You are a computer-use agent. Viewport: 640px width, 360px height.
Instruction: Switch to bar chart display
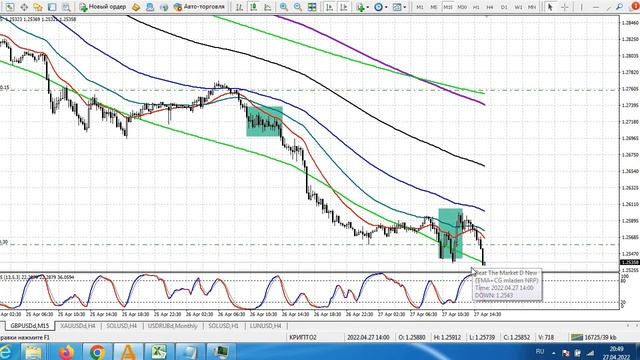click(240, 7)
